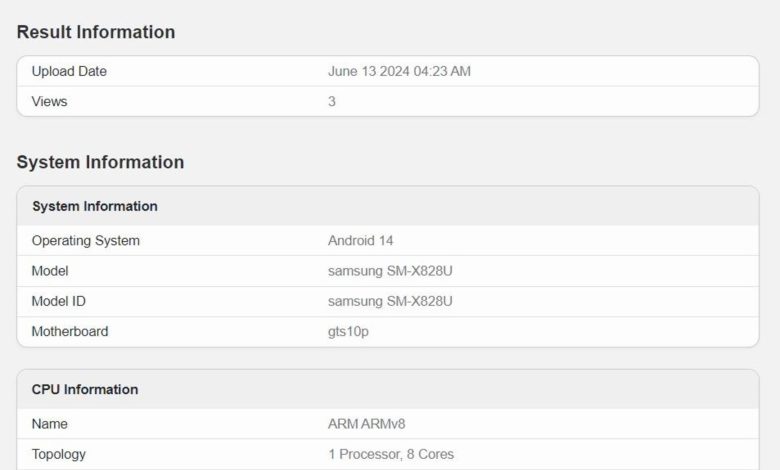Click the Model row label
The width and height of the screenshot is (780, 470).
(50, 271)
